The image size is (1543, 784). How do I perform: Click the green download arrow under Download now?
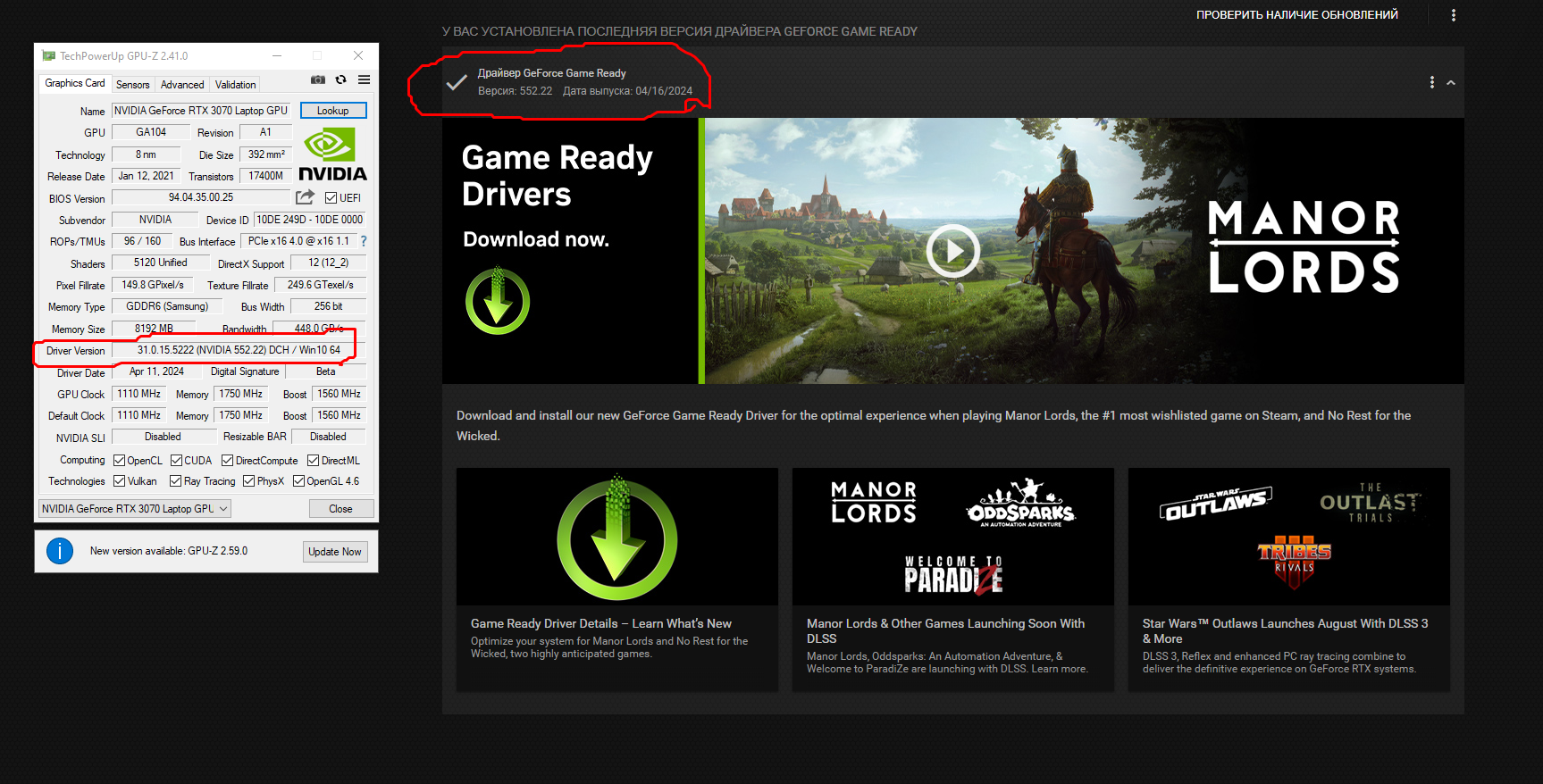(x=498, y=302)
